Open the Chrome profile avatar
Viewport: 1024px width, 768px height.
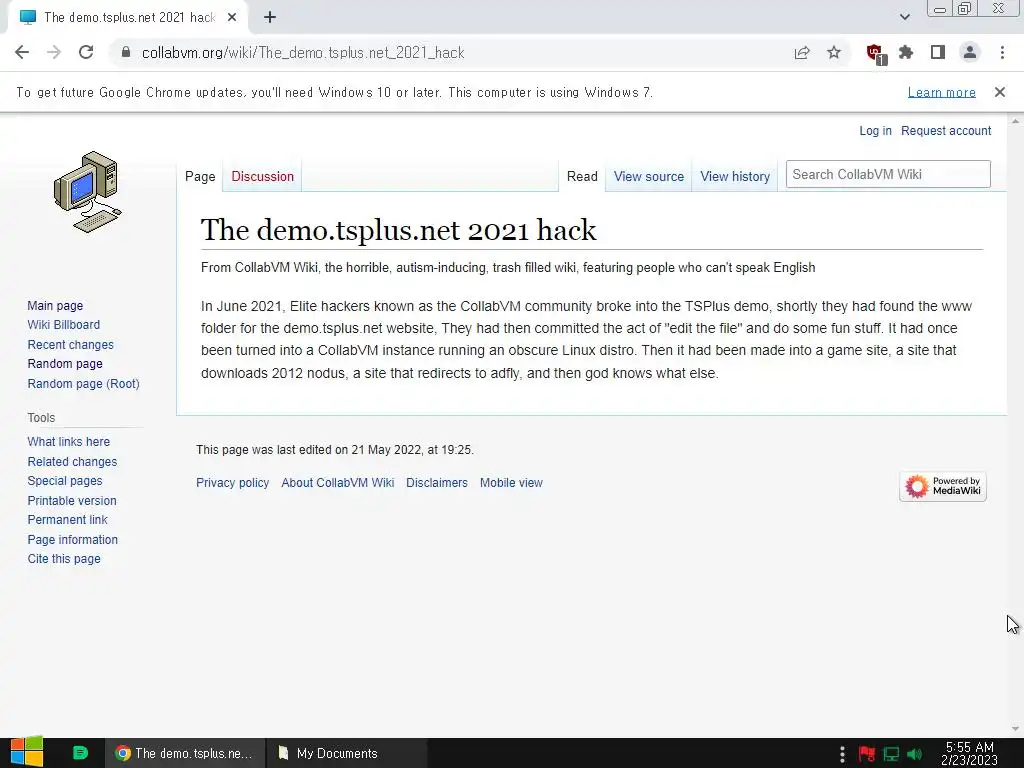click(x=970, y=53)
